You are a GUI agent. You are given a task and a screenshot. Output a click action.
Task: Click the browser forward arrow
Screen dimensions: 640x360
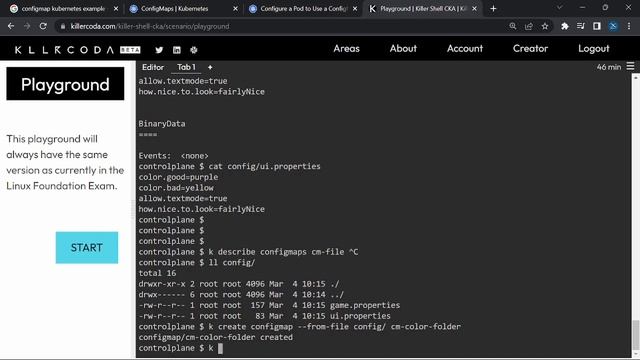27,26
